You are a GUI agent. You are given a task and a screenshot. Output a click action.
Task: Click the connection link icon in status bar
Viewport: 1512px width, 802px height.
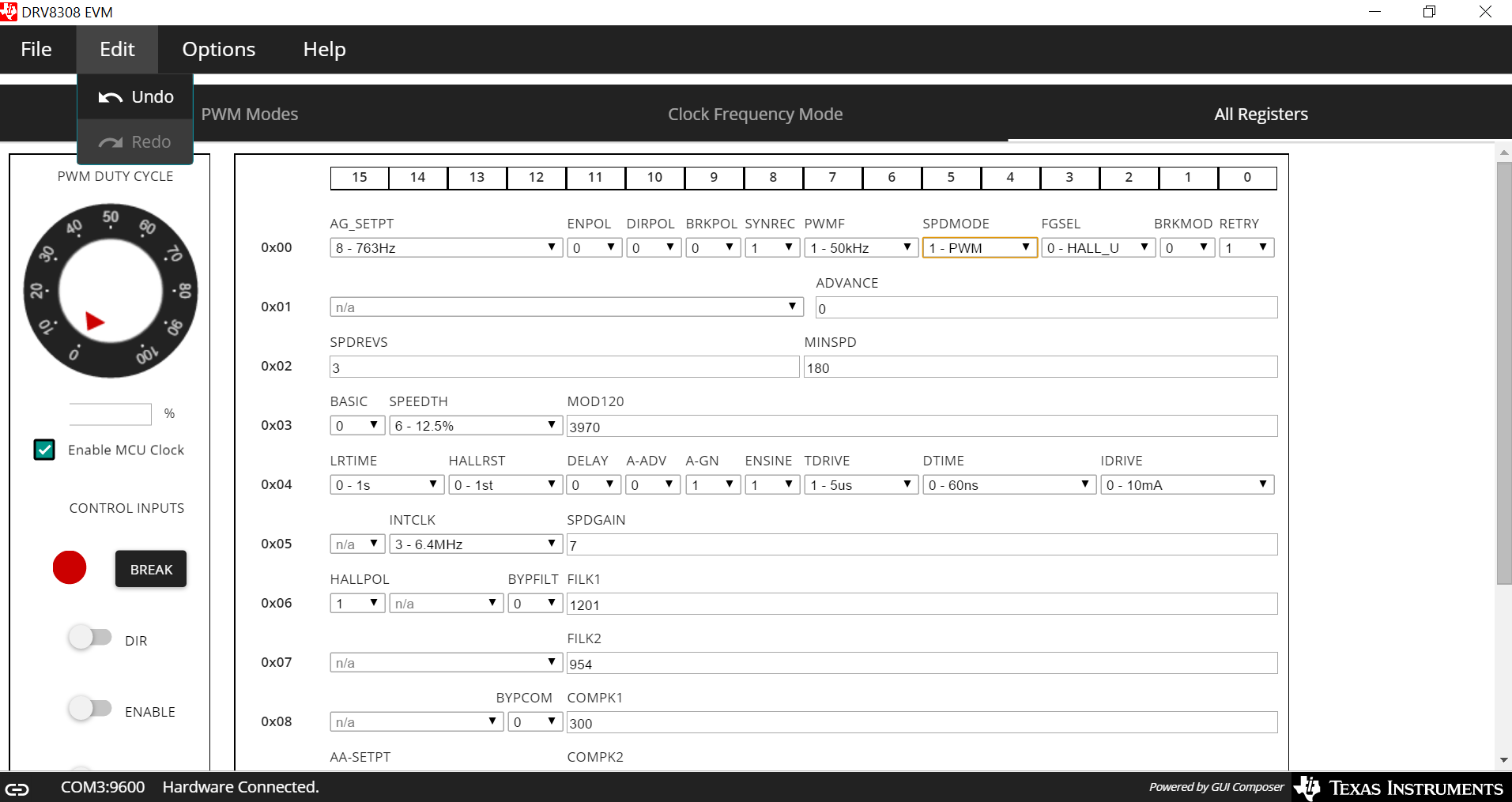17,789
